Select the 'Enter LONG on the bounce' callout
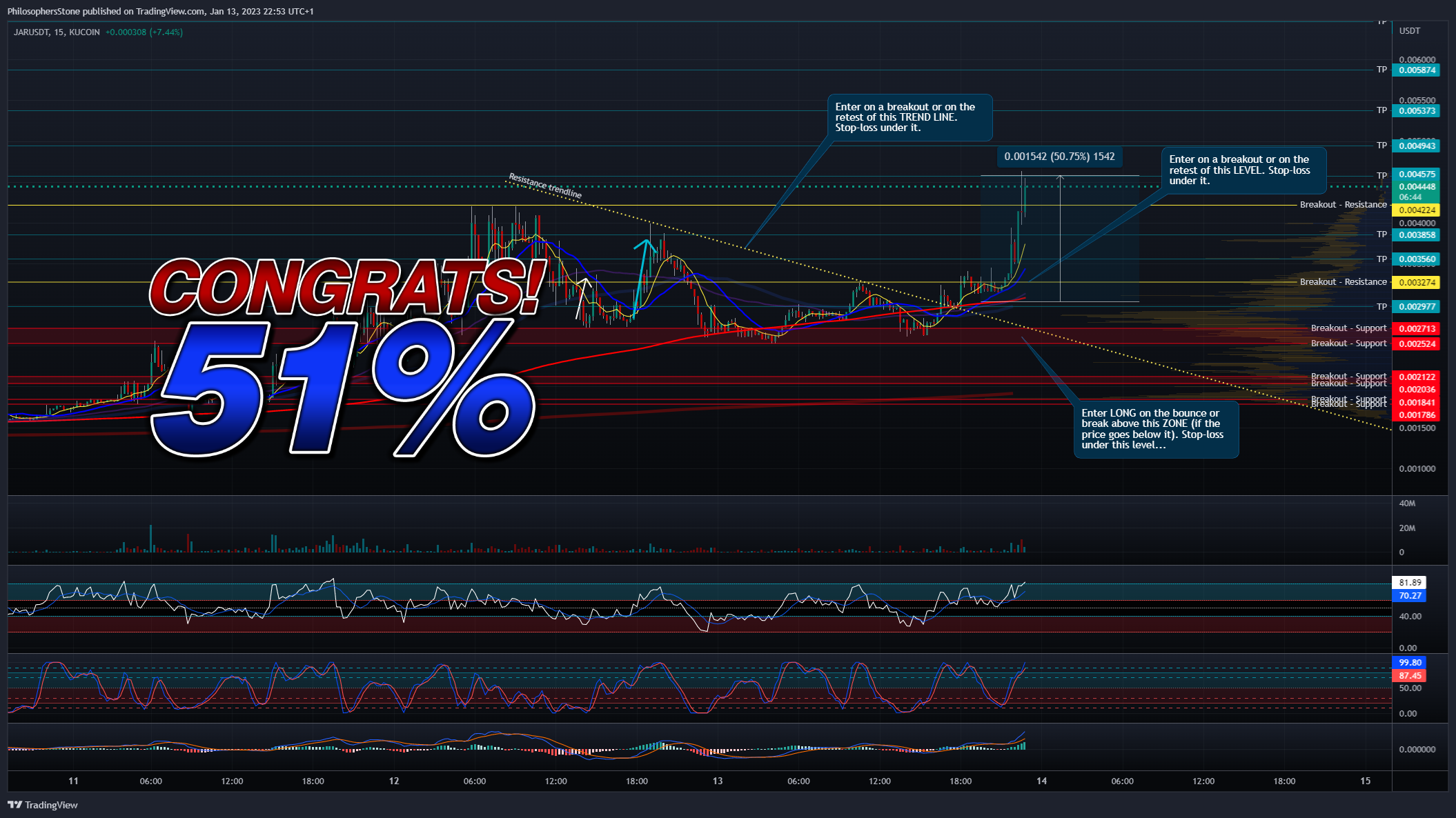 click(x=1156, y=429)
